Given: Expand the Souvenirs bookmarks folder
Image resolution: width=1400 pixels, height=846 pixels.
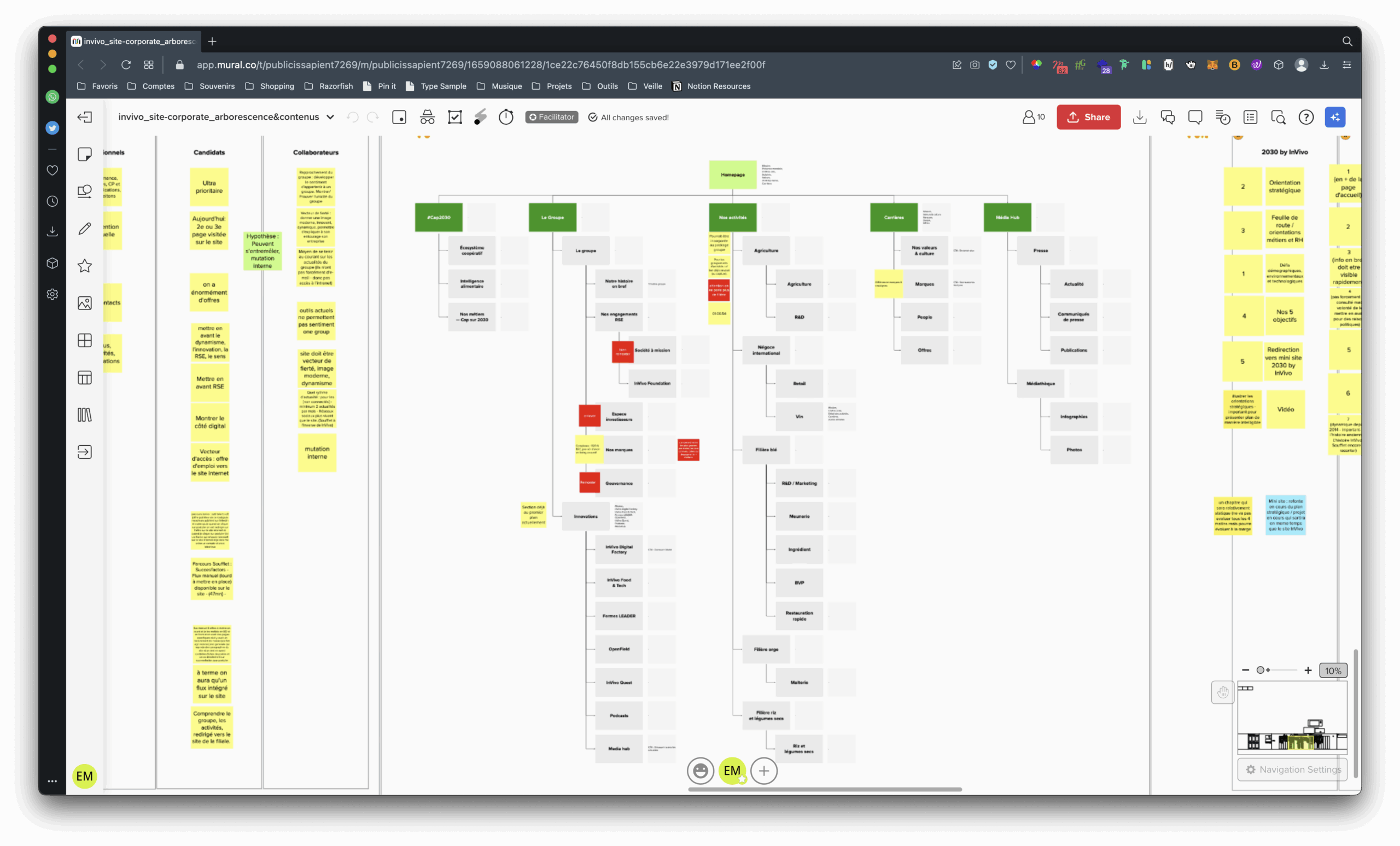Looking at the screenshot, I should [209, 86].
